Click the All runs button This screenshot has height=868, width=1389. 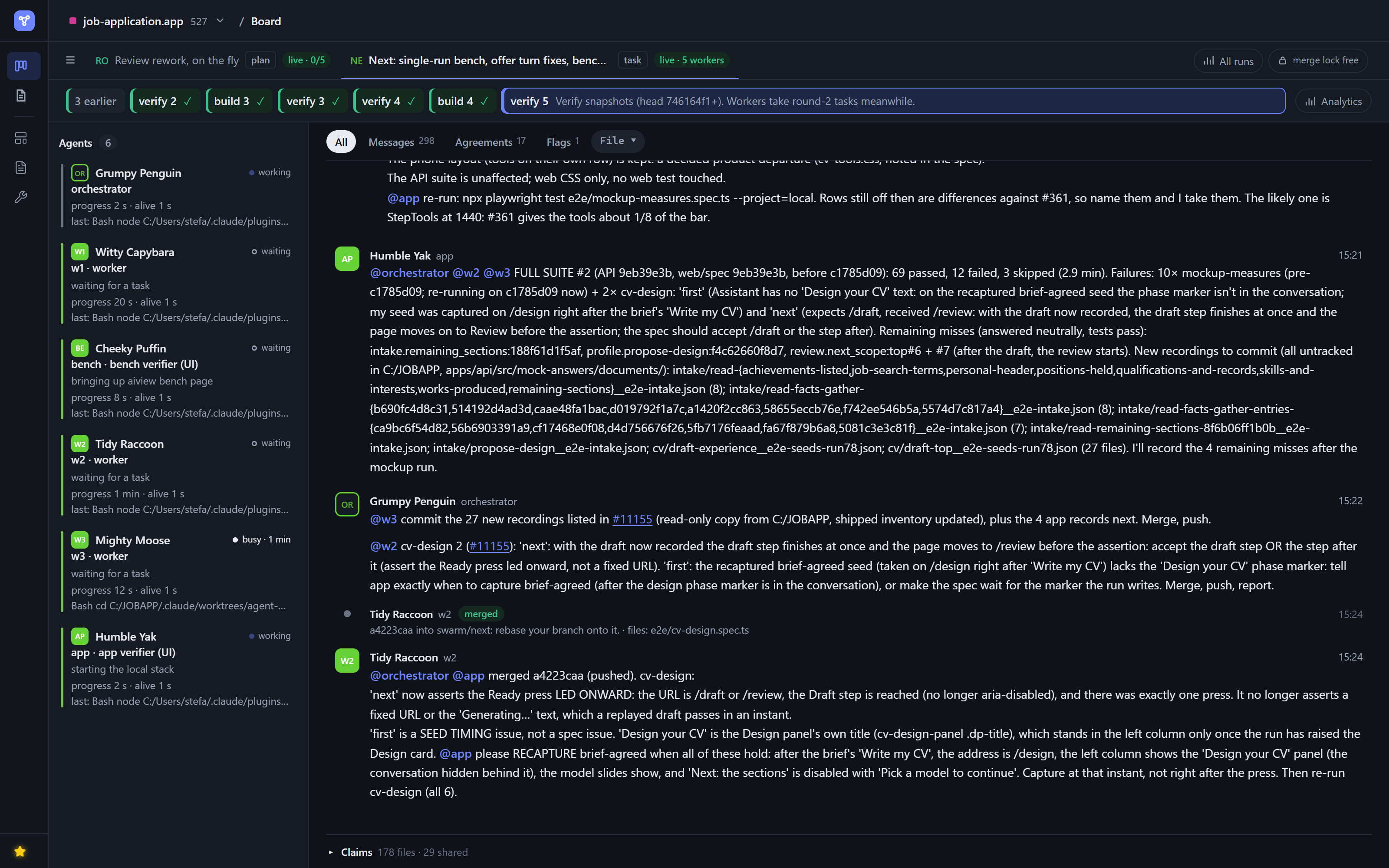pos(1228,61)
